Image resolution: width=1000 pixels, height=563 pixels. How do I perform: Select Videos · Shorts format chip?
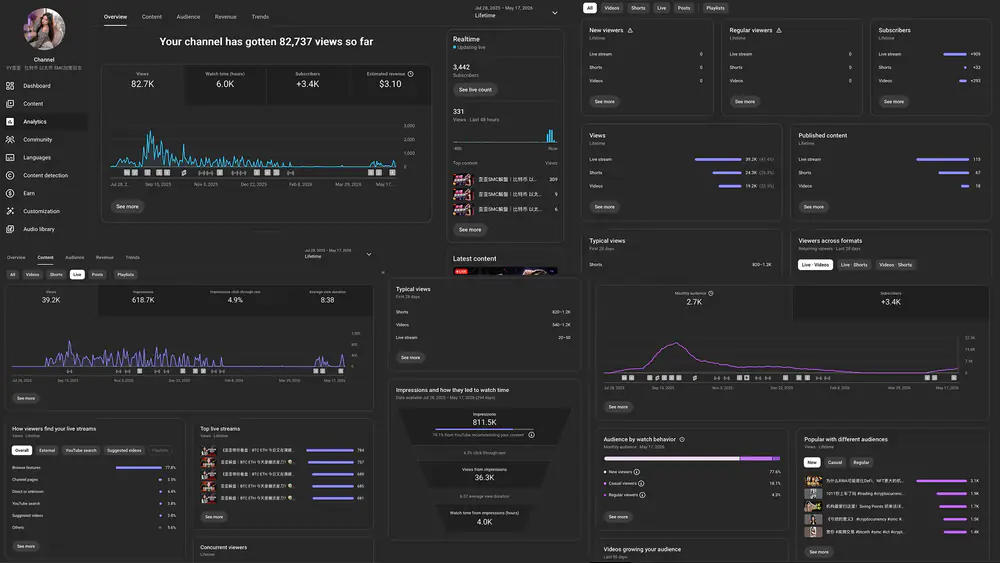(x=895, y=265)
